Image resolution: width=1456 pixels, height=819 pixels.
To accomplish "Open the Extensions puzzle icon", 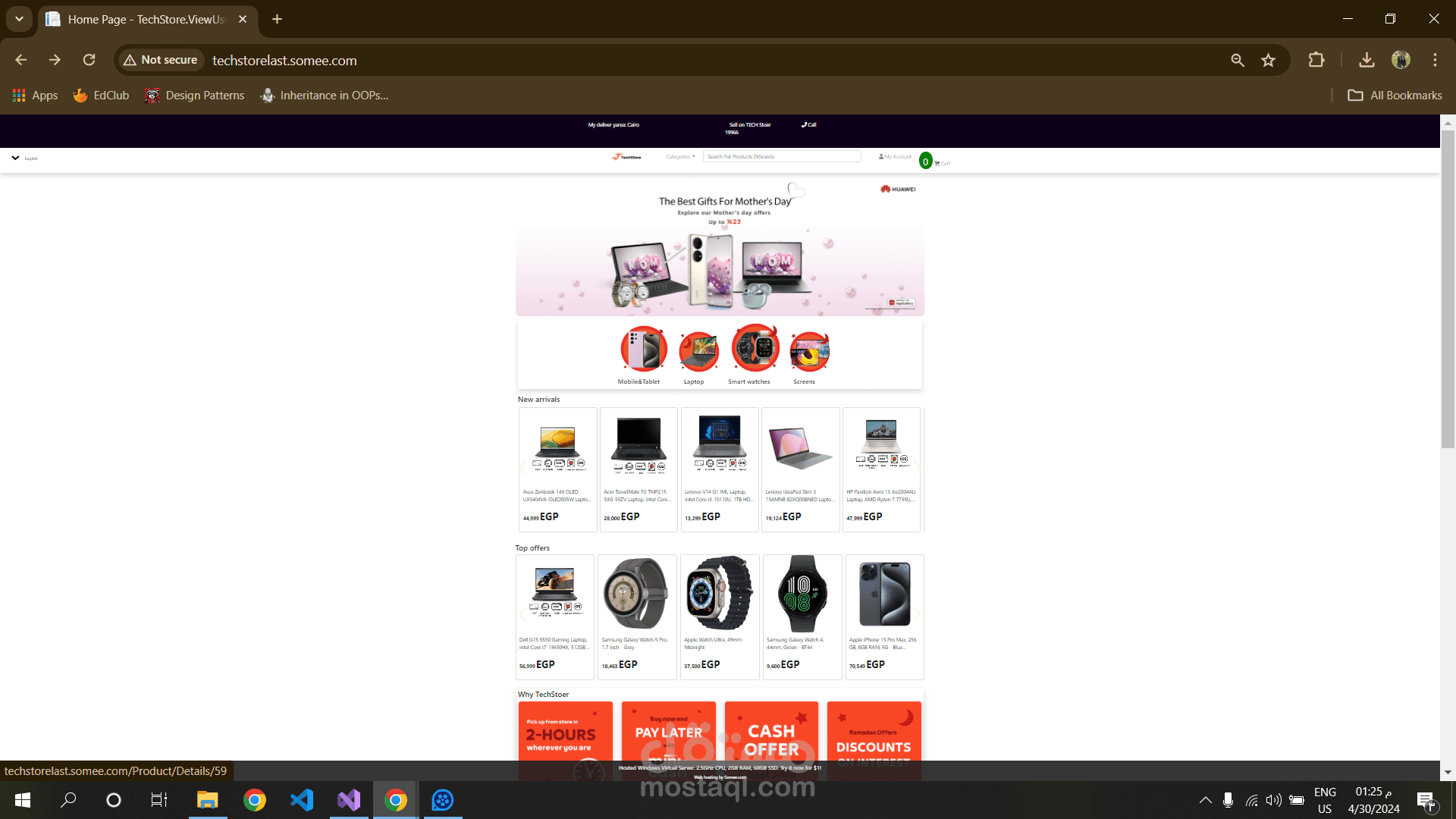I will coord(1316,60).
